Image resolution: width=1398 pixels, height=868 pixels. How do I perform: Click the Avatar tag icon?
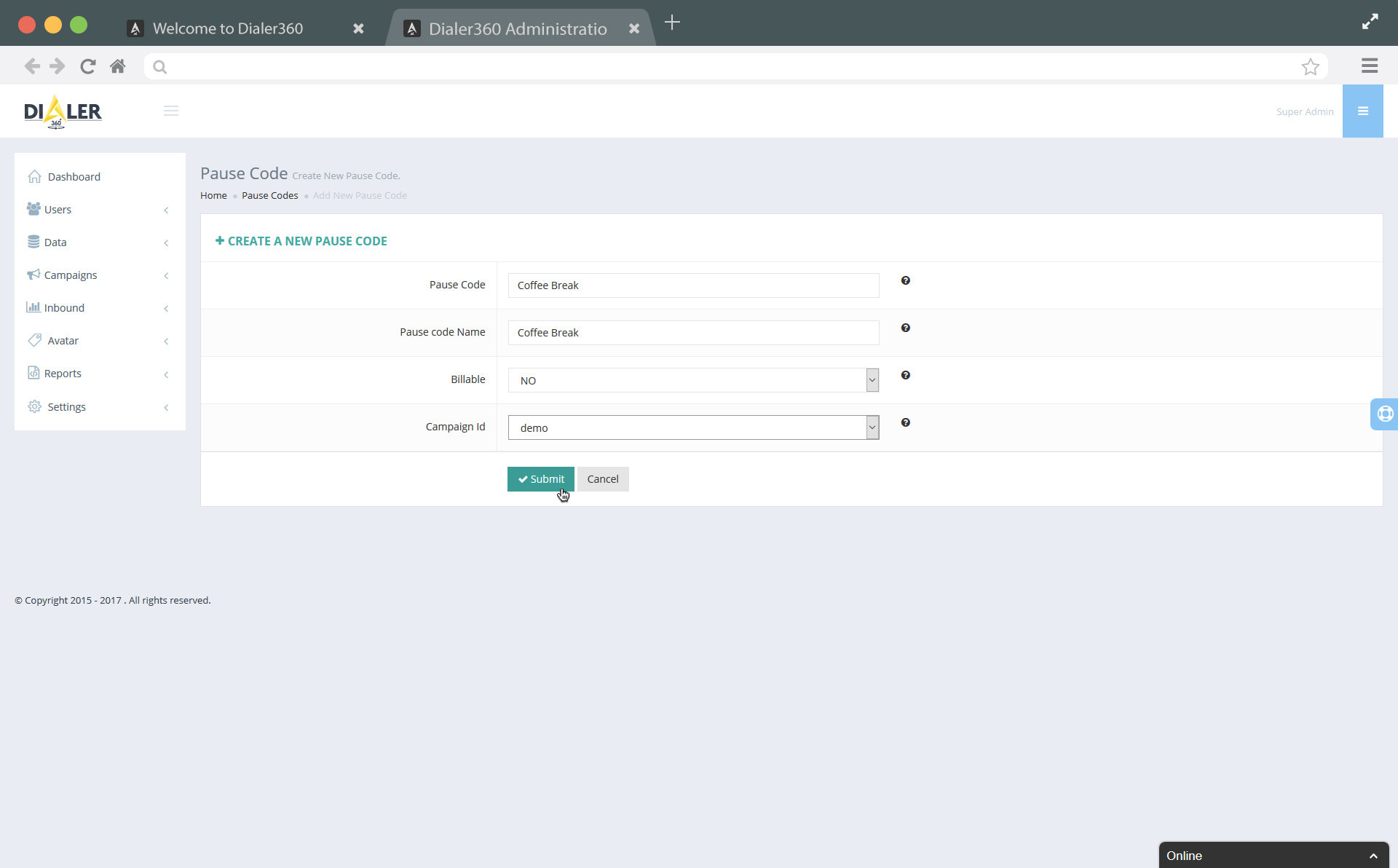33,340
